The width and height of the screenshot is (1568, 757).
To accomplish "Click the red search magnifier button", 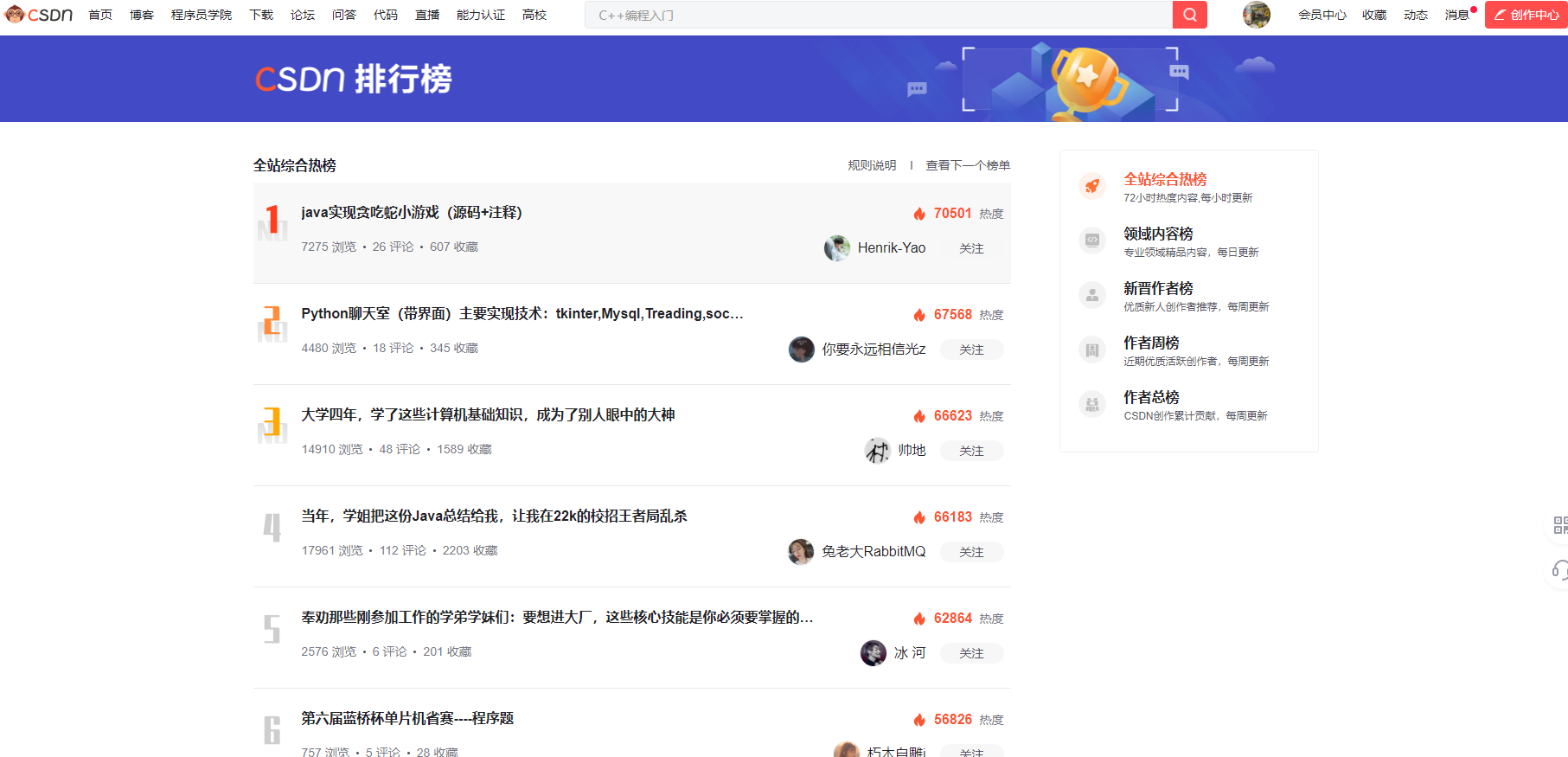I will 1190,15.
